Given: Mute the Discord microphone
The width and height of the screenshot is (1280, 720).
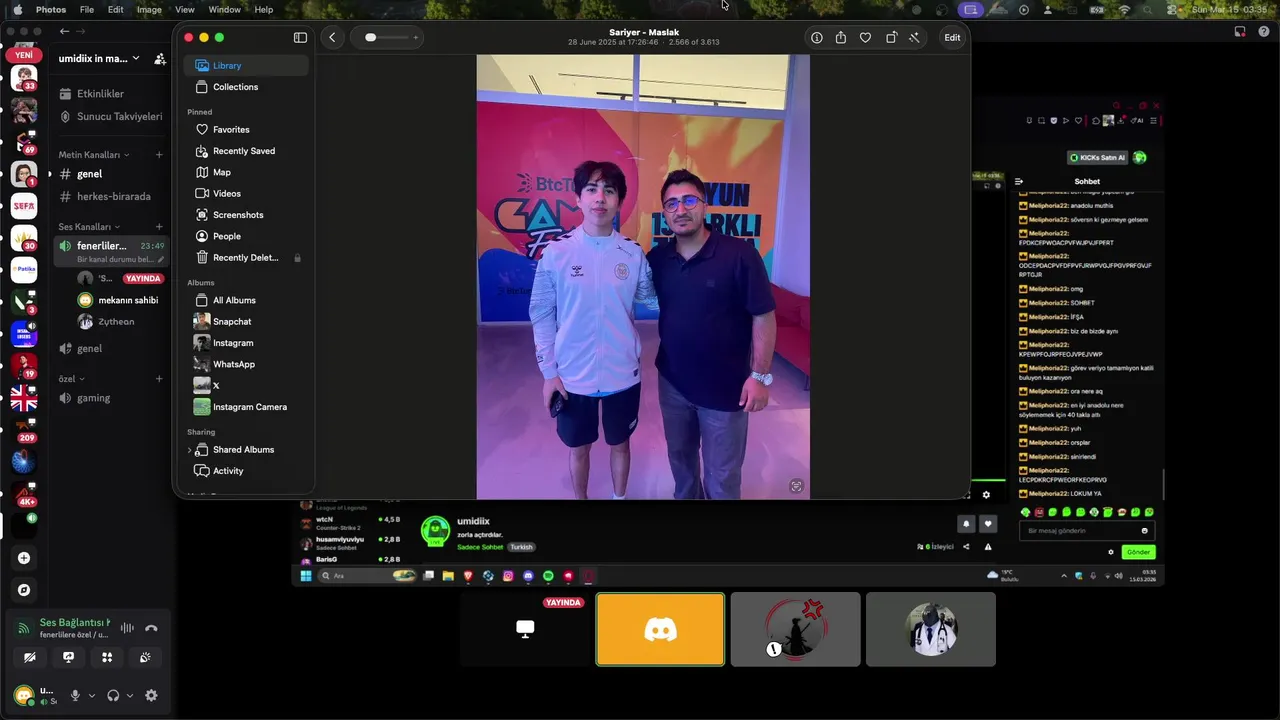Looking at the screenshot, I should (75, 696).
